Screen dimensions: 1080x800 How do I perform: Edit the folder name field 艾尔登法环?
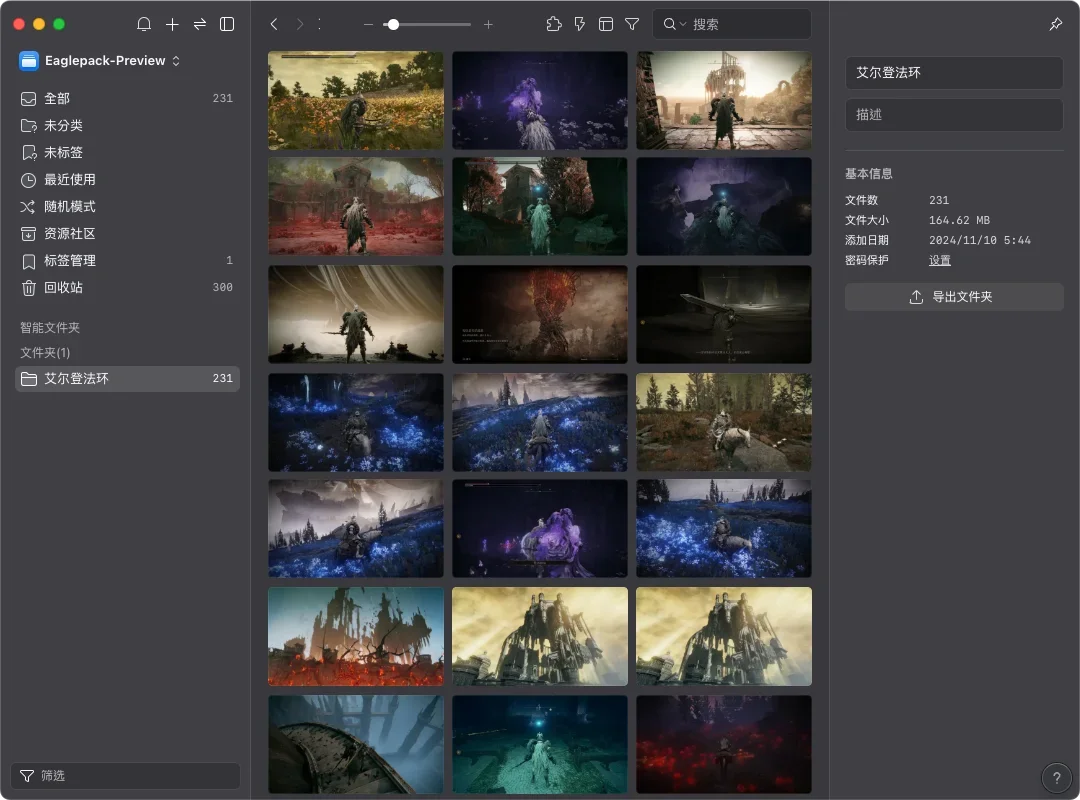pos(954,72)
